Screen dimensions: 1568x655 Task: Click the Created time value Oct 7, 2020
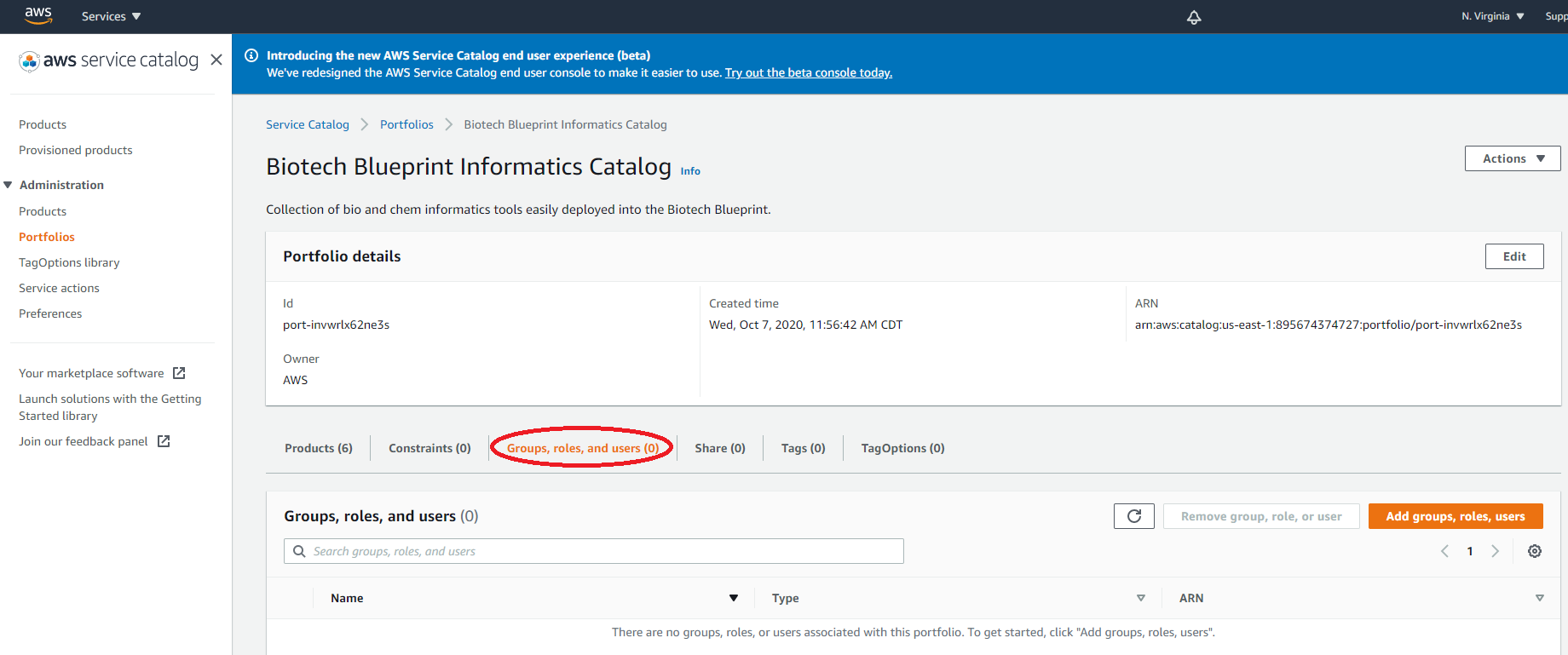pyautogui.click(x=805, y=325)
